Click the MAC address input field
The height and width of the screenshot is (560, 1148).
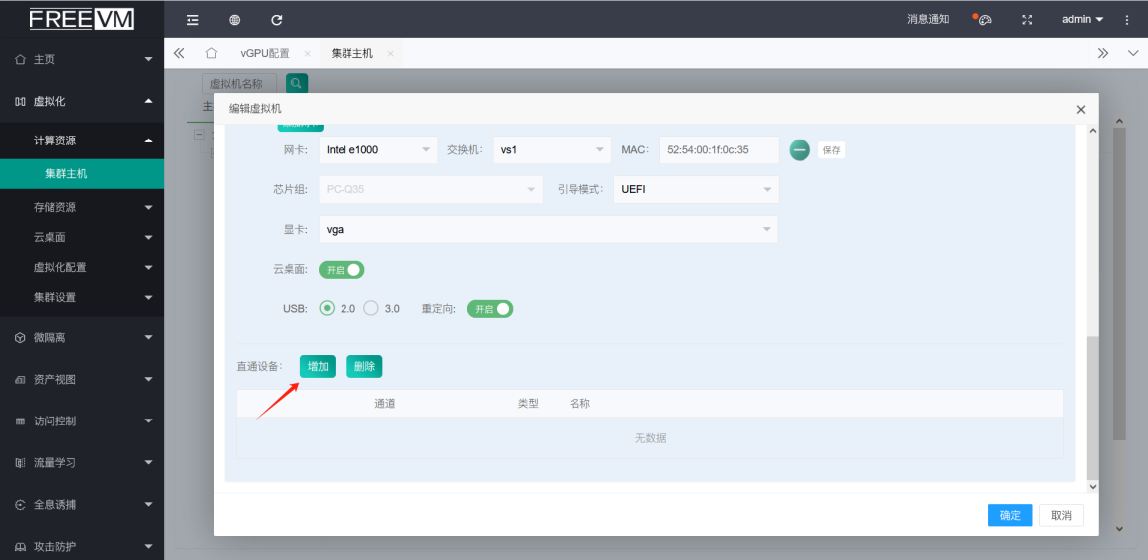[x=718, y=150]
